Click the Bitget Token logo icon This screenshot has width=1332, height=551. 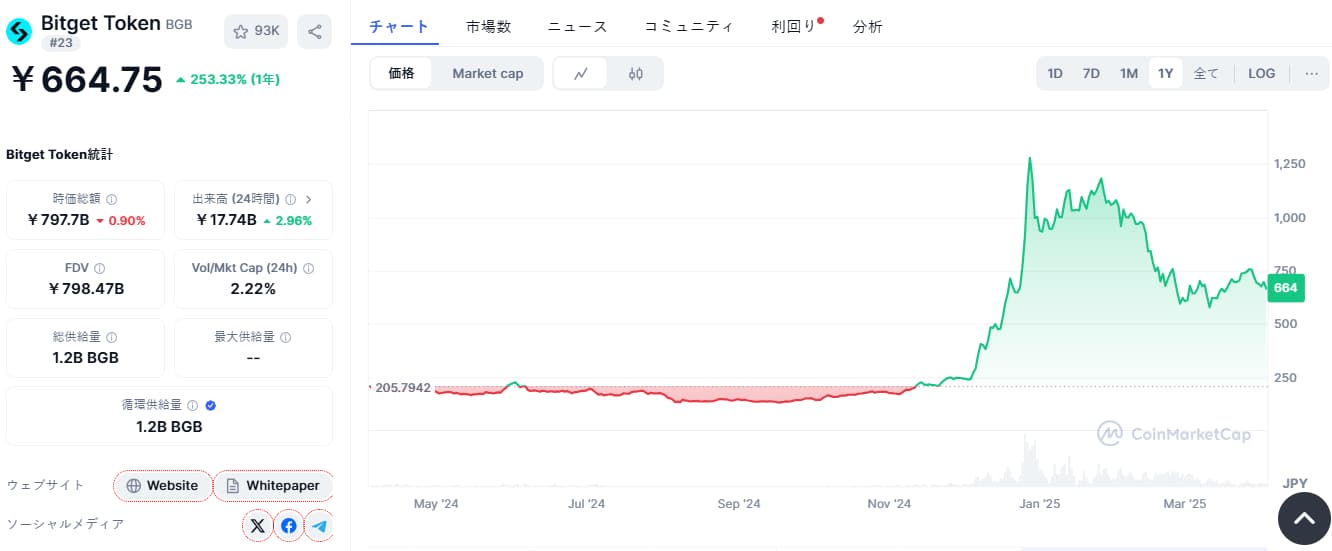point(19,32)
